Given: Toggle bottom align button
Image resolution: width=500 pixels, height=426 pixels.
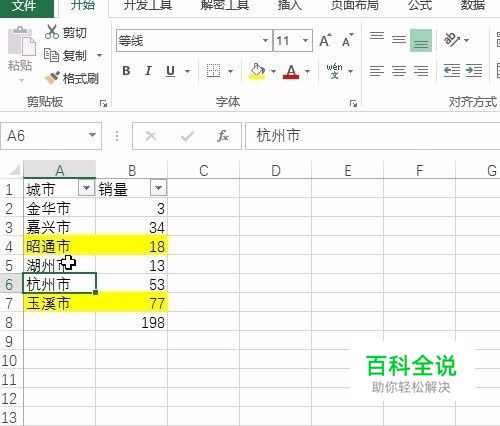Looking at the screenshot, I should (x=421, y=40).
